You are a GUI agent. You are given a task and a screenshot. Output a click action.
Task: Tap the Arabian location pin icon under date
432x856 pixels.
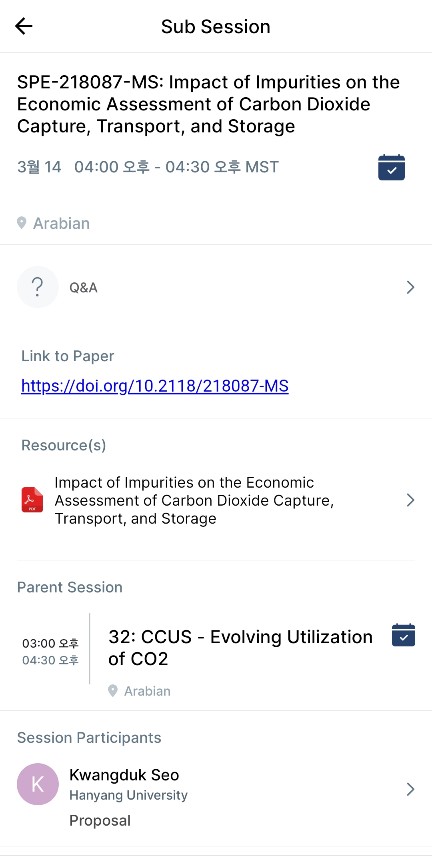pos(21,223)
